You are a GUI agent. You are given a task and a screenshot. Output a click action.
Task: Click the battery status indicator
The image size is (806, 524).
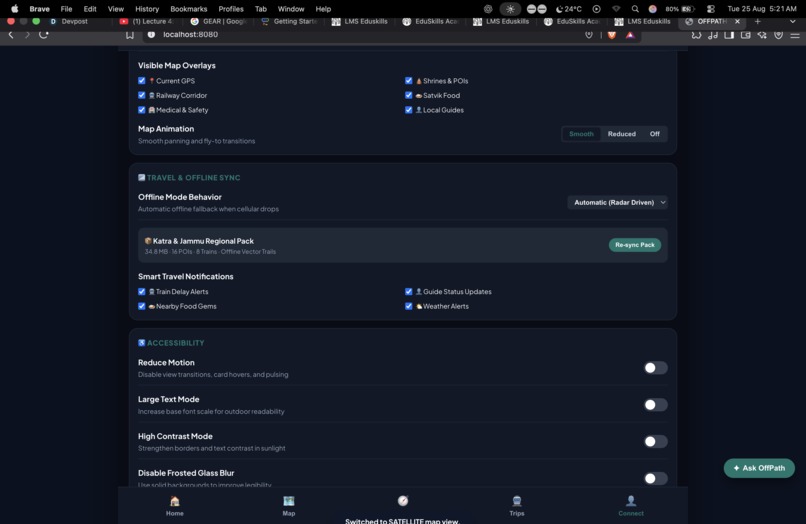pos(680,9)
